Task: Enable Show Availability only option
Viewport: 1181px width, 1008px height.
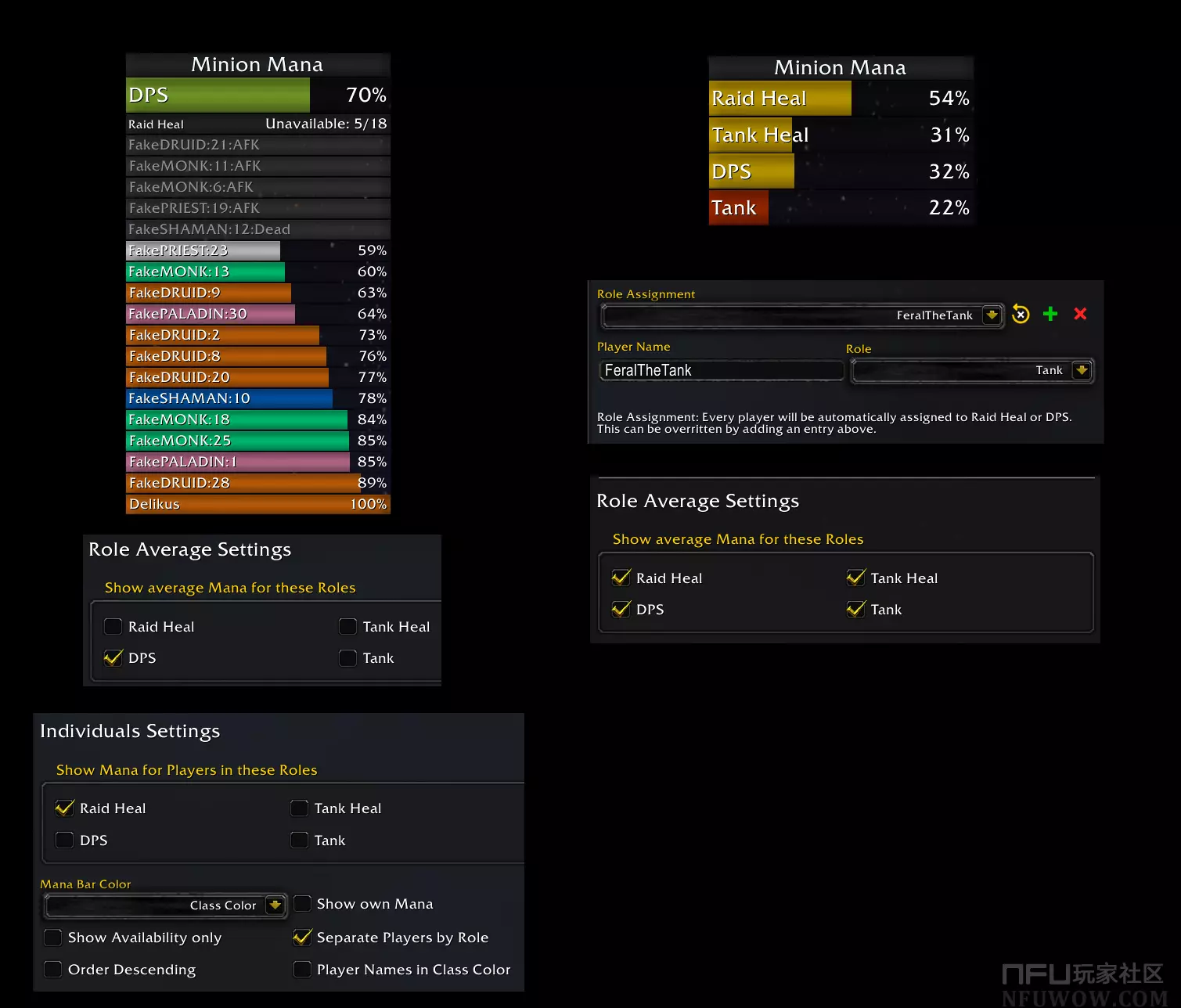Action: [53, 937]
